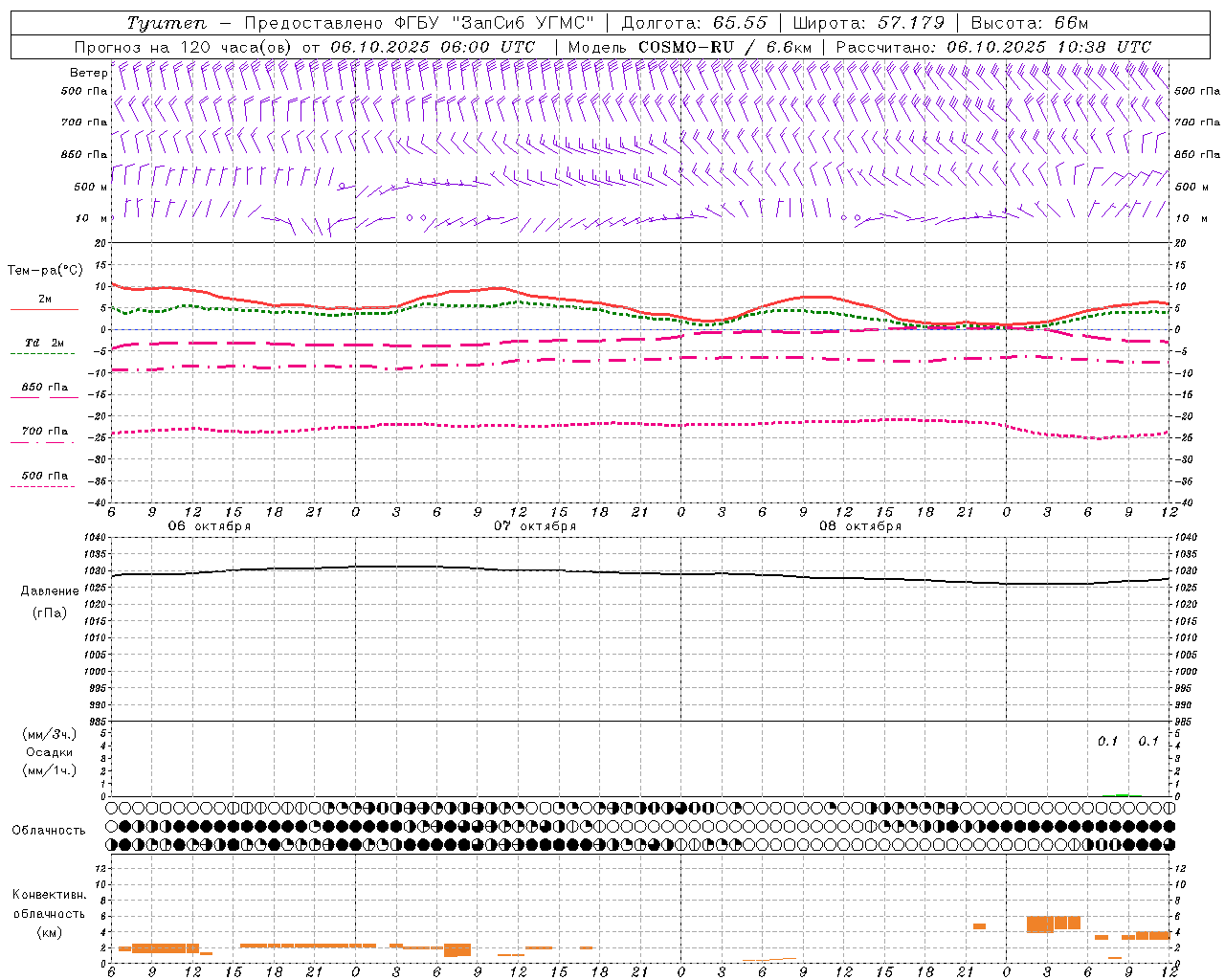Click the '07 октября' date label
The image size is (1225, 980).
[535, 526]
